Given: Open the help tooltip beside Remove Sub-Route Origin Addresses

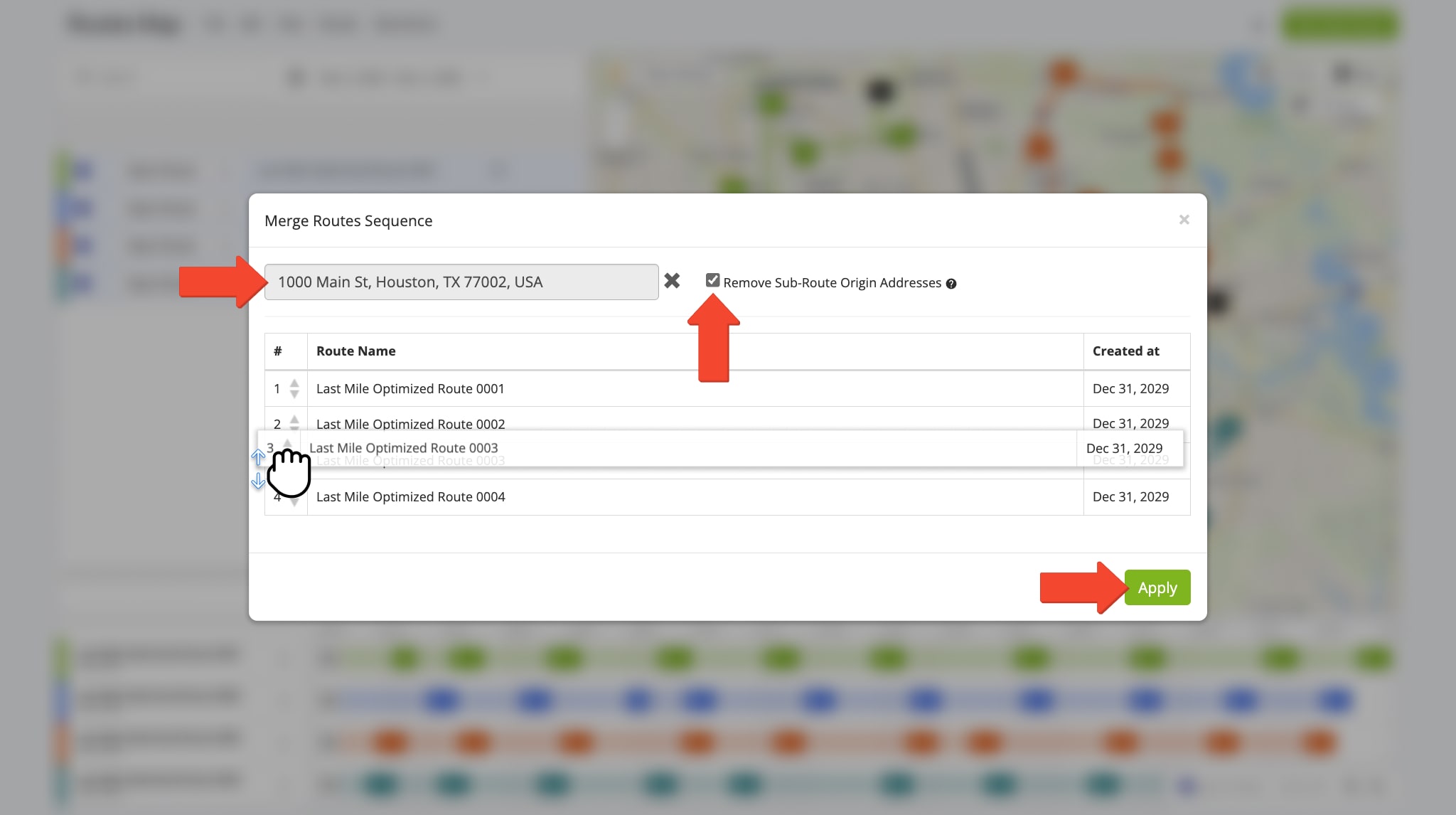Looking at the screenshot, I should coord(952,283).
